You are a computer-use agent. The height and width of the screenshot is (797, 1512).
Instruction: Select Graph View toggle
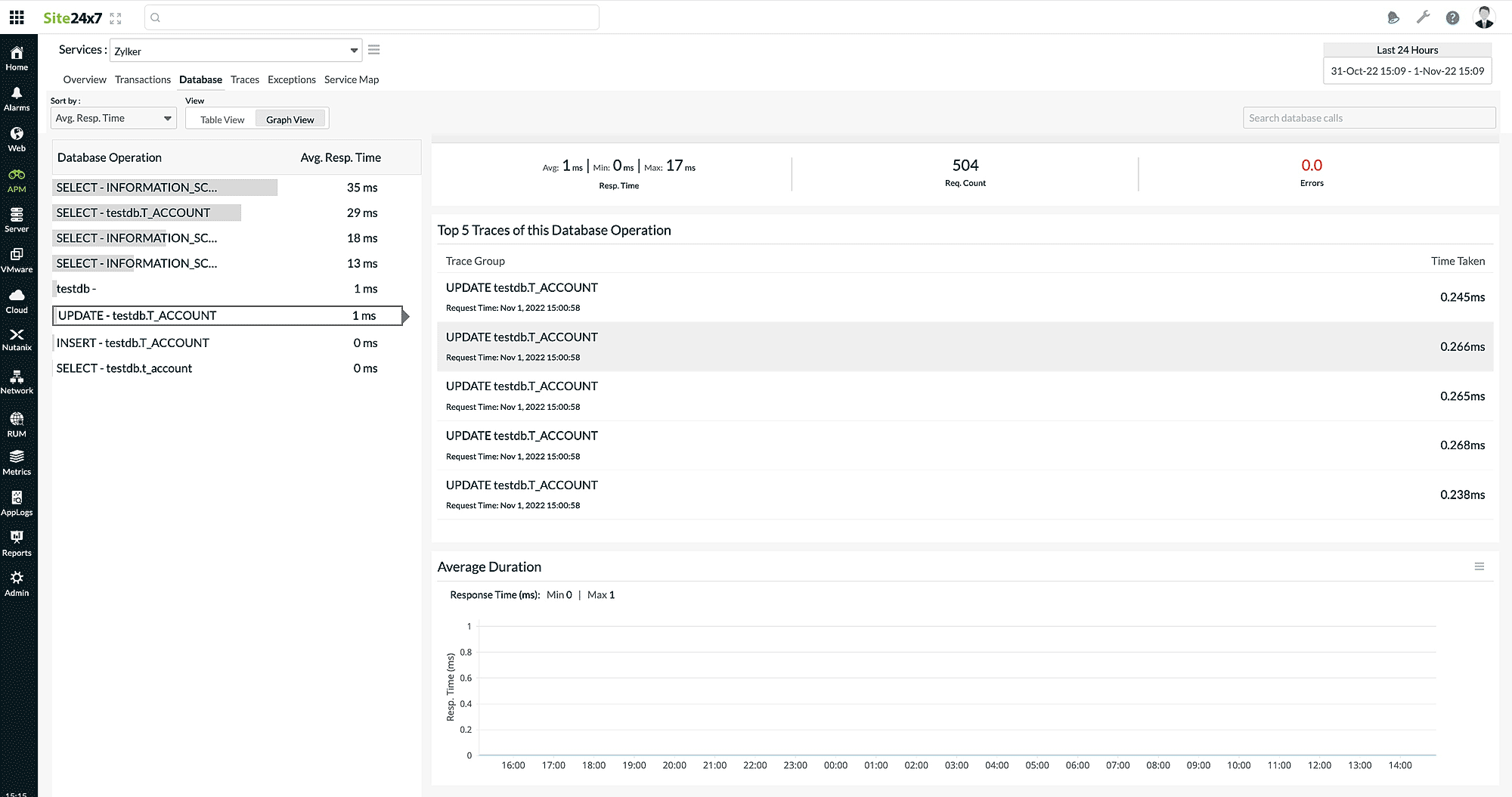pyautogui.click(x=290, y=119)
